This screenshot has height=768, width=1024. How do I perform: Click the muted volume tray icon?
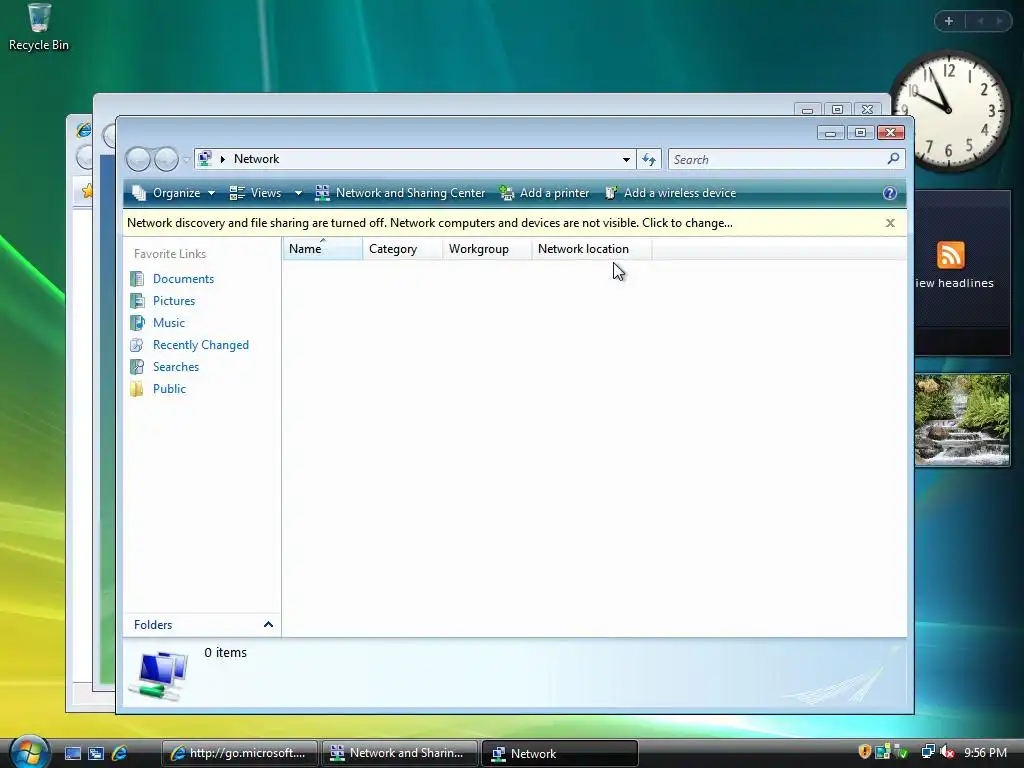947,752
